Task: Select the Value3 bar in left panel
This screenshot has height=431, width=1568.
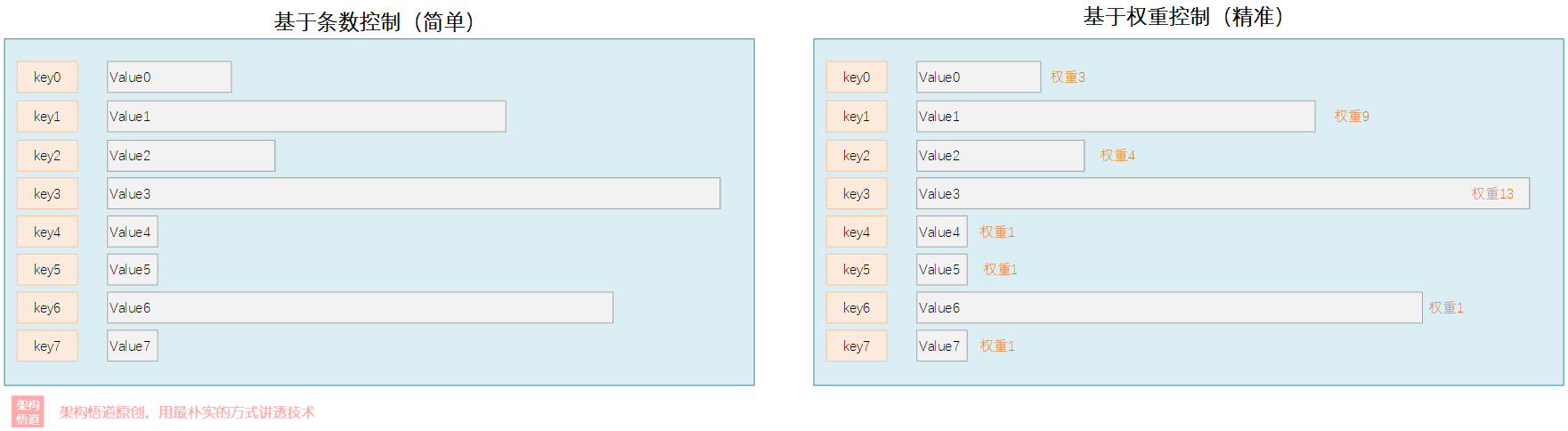Action: point(413,193)
